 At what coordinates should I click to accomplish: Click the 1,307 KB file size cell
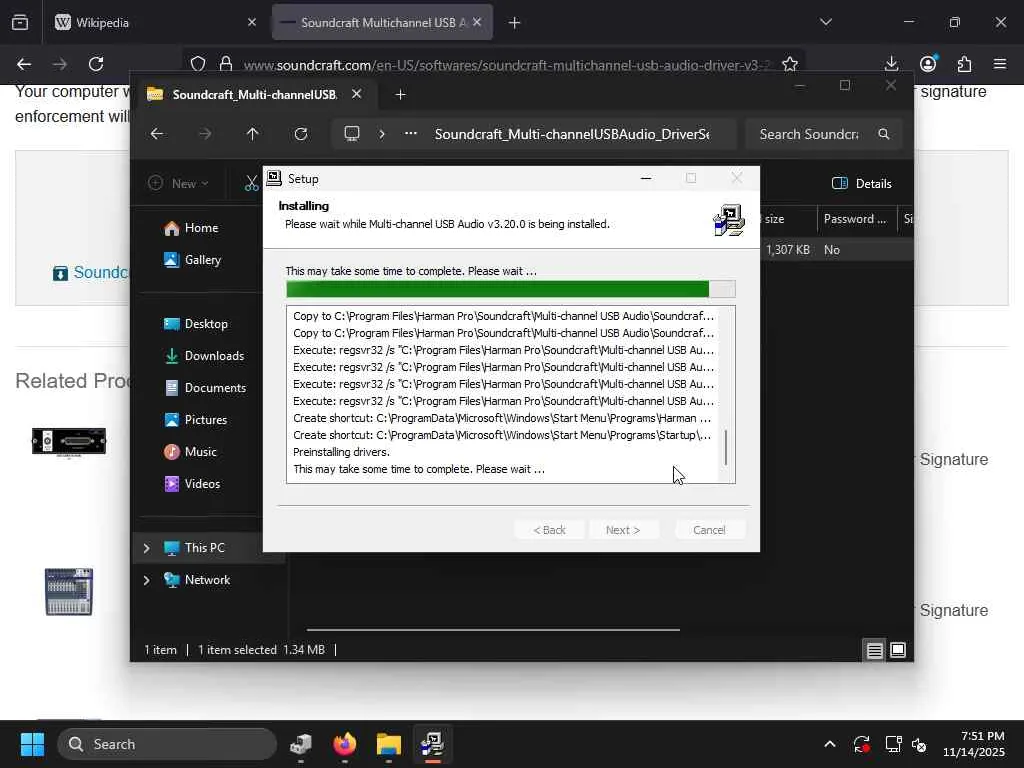coord(788,249)
